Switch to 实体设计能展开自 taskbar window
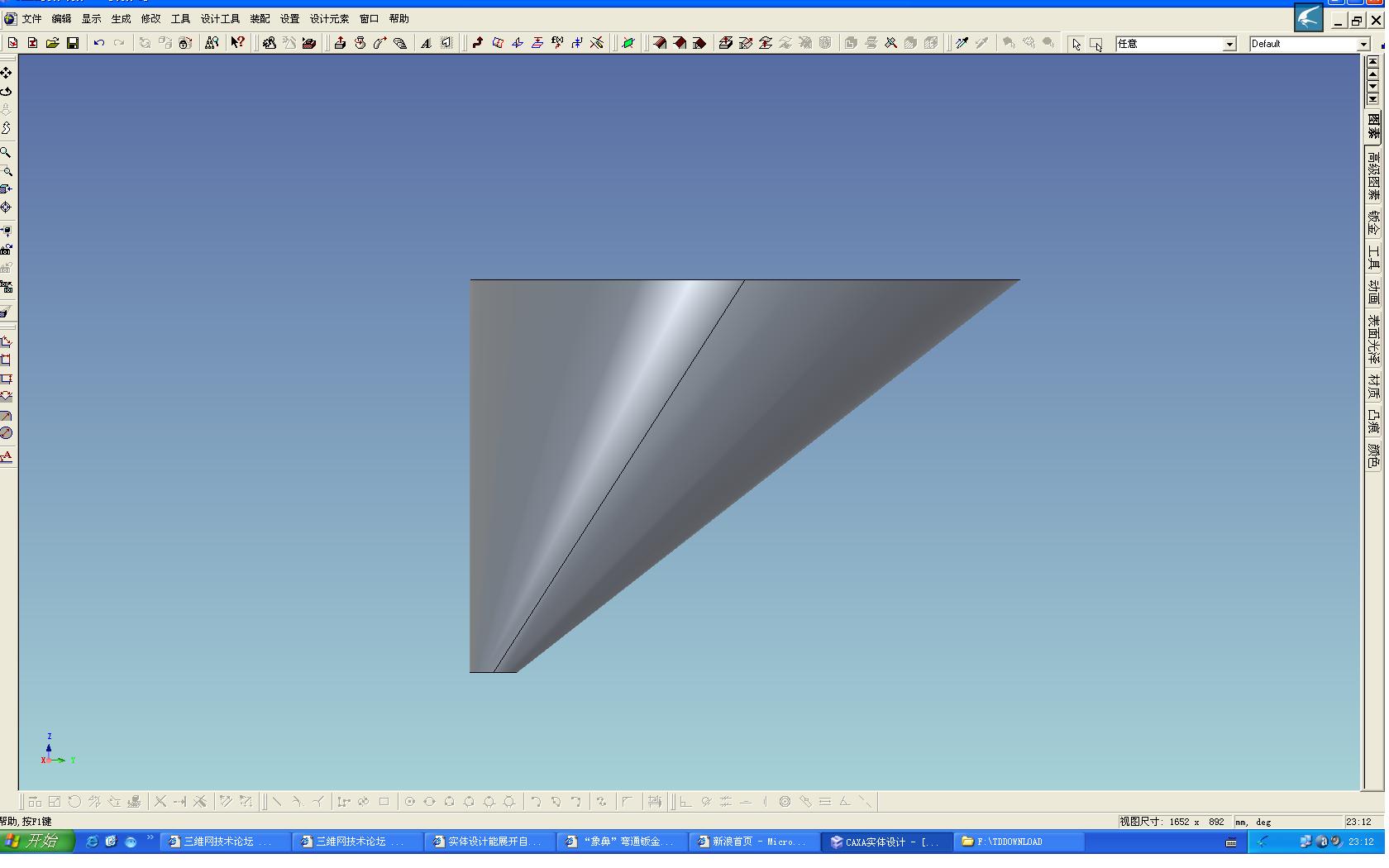The image size is (1389, 868). pos(489,842)
